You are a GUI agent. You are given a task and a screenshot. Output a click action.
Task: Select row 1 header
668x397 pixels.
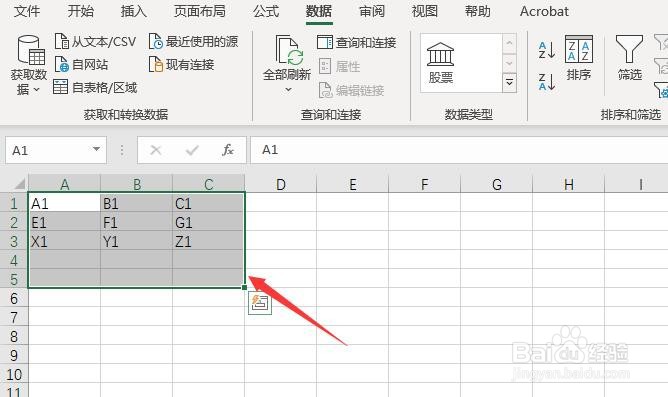[14, 203]
